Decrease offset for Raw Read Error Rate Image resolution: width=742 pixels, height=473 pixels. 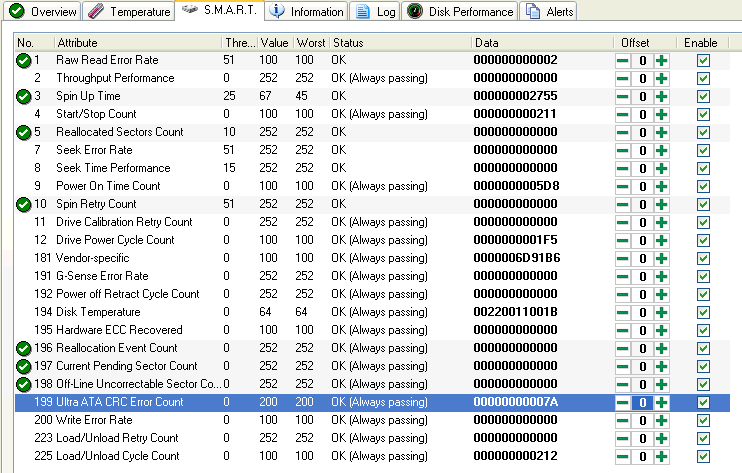(623, 61)
